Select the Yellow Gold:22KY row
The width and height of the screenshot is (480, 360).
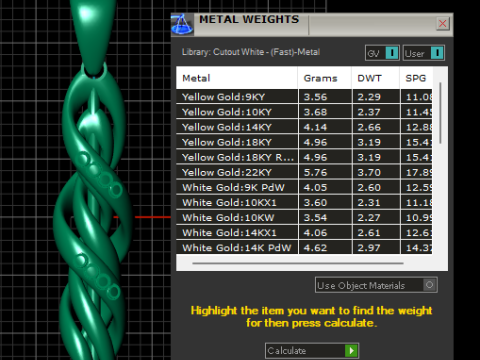[304, 172]
